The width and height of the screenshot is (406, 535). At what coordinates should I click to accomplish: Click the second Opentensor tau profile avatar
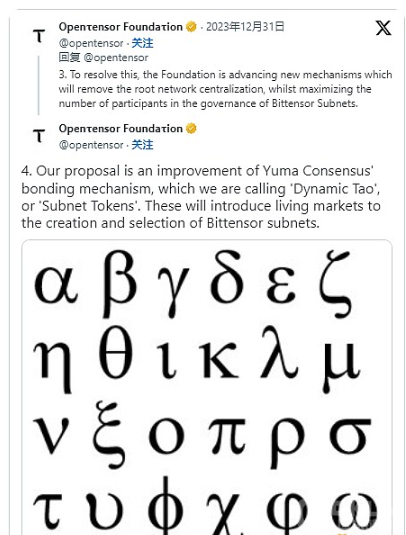39,135
